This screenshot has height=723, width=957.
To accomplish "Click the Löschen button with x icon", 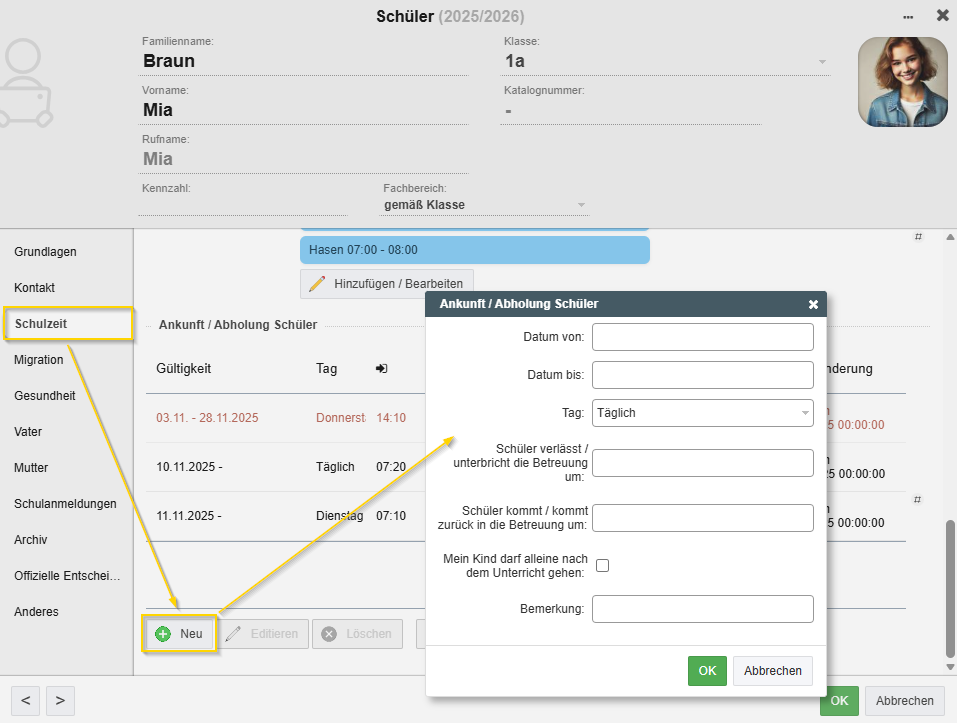I will (x=357, y=634).
